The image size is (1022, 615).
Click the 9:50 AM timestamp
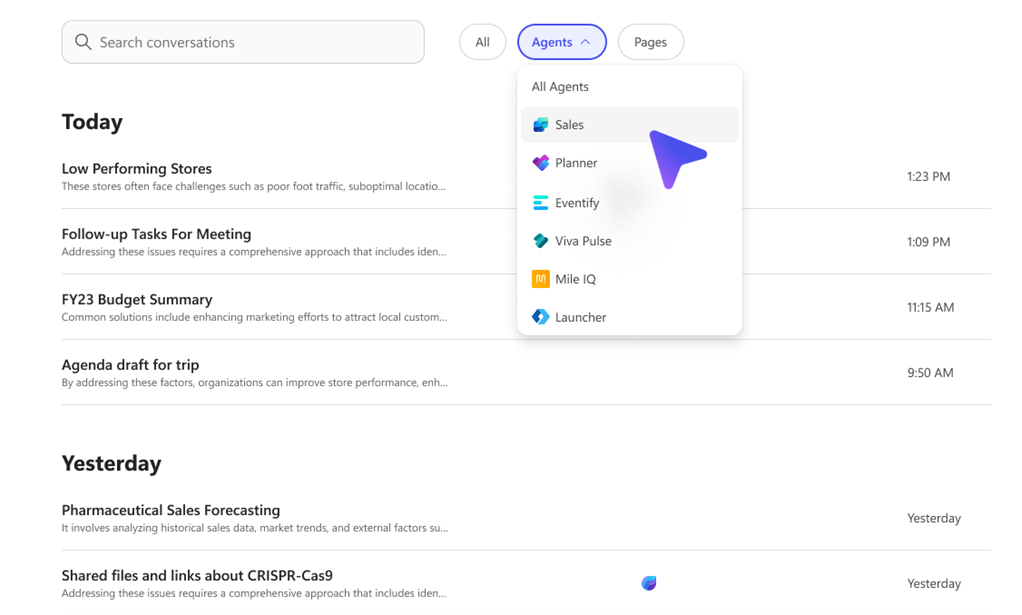(x=931, y=373)
